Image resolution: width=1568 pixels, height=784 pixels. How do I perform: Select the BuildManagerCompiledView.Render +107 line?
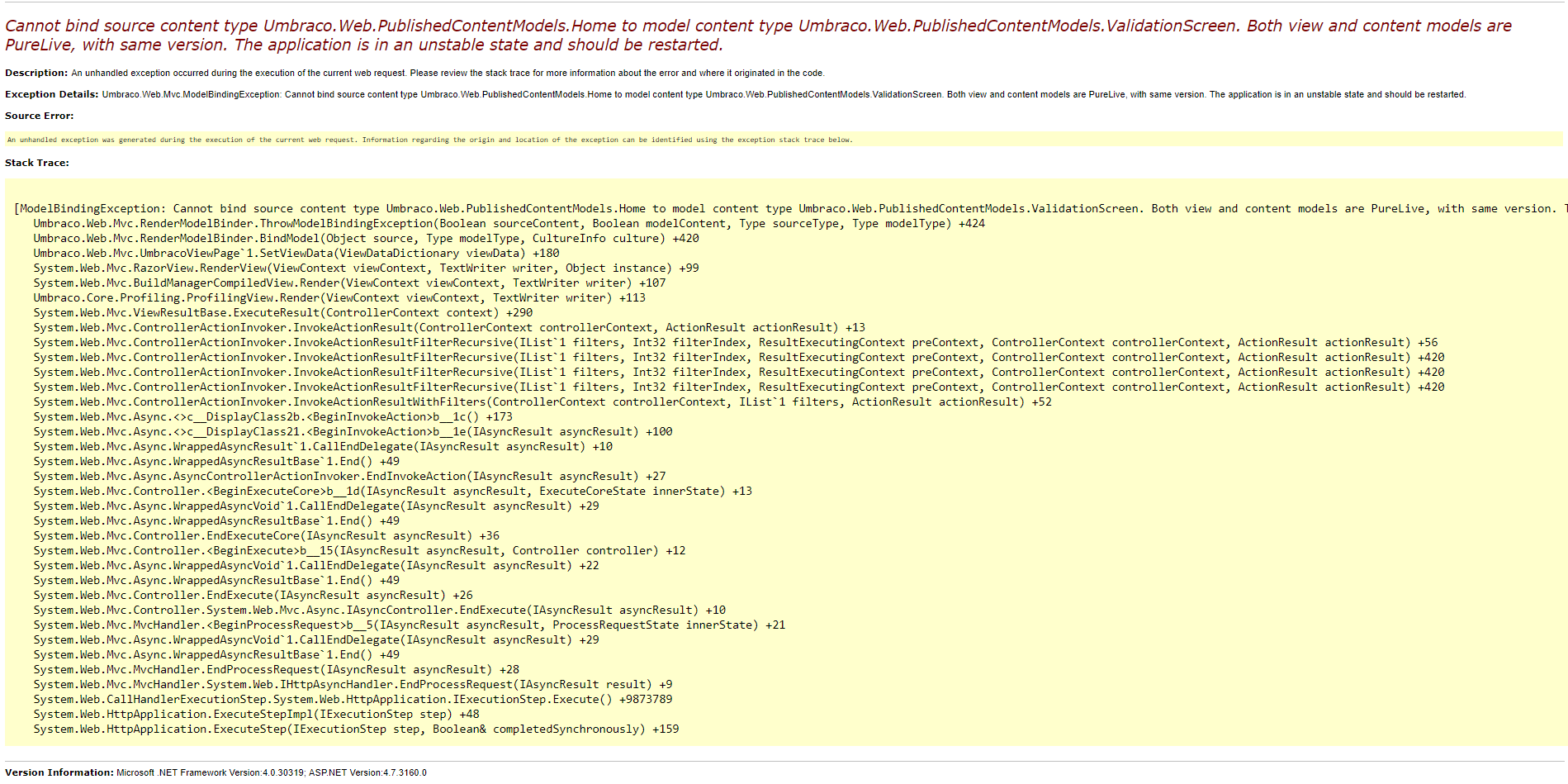click(349, 283)
